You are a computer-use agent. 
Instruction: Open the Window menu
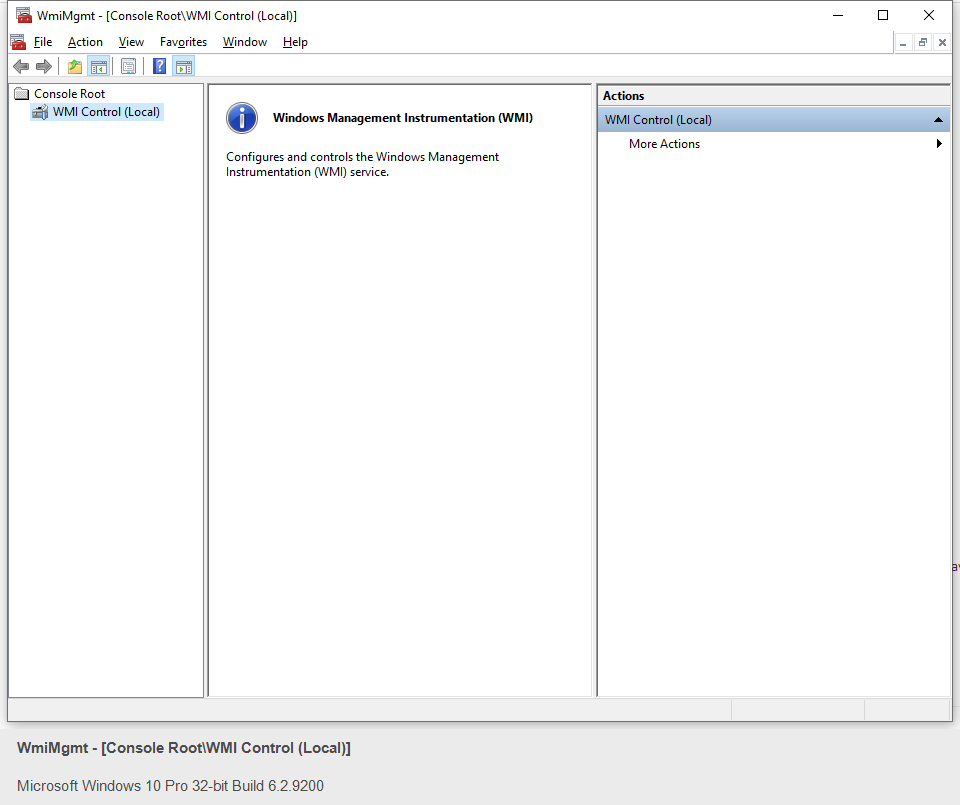point(245,42)
